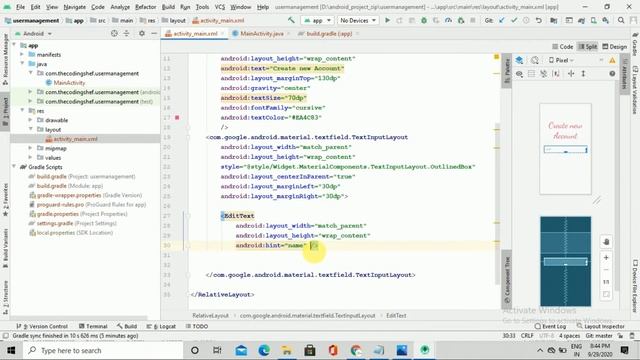Expand the drawable folder

pyautogui.click(x=30, y=120)
